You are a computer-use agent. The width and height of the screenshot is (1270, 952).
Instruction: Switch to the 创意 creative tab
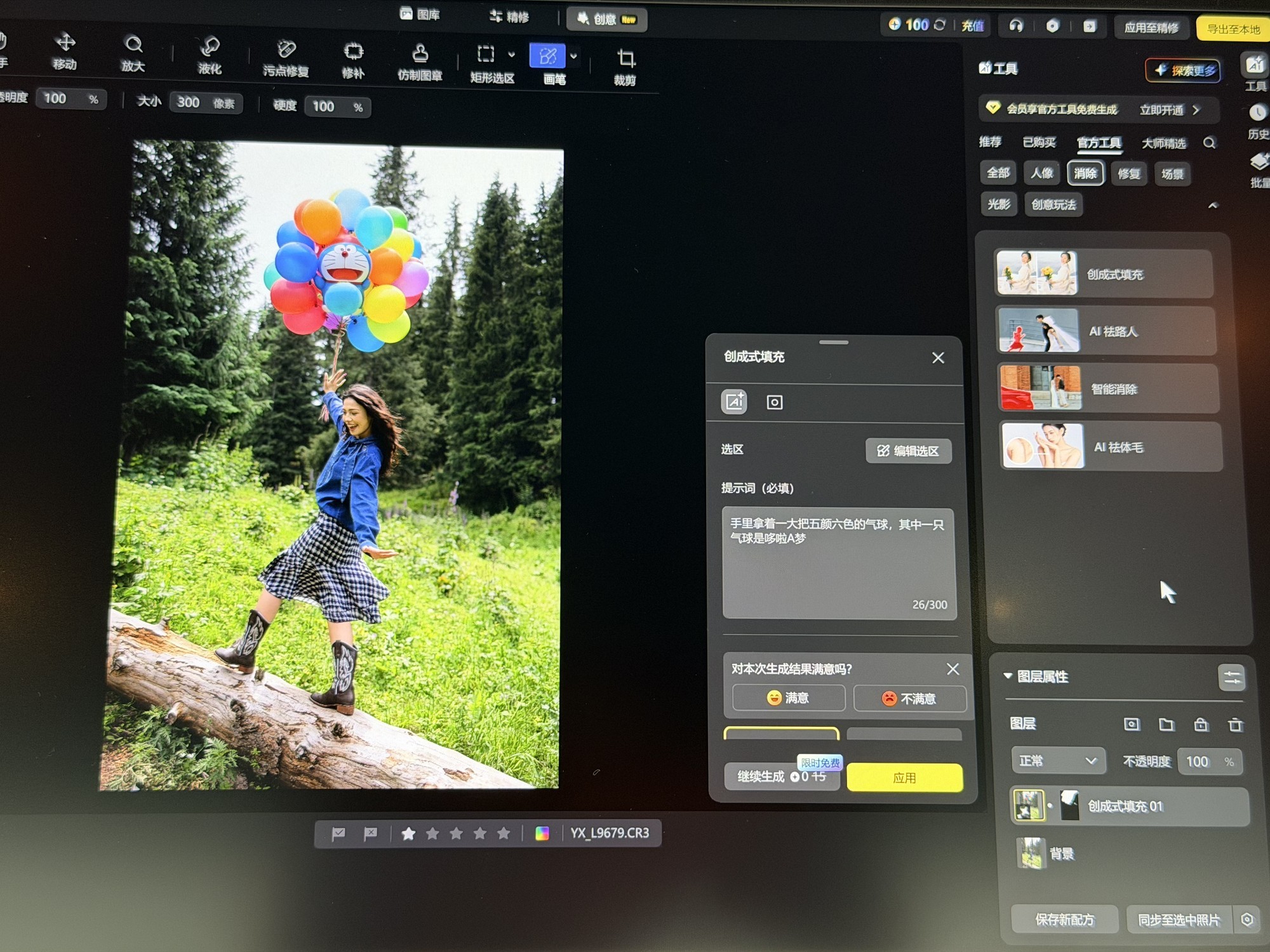pos(606,20)
